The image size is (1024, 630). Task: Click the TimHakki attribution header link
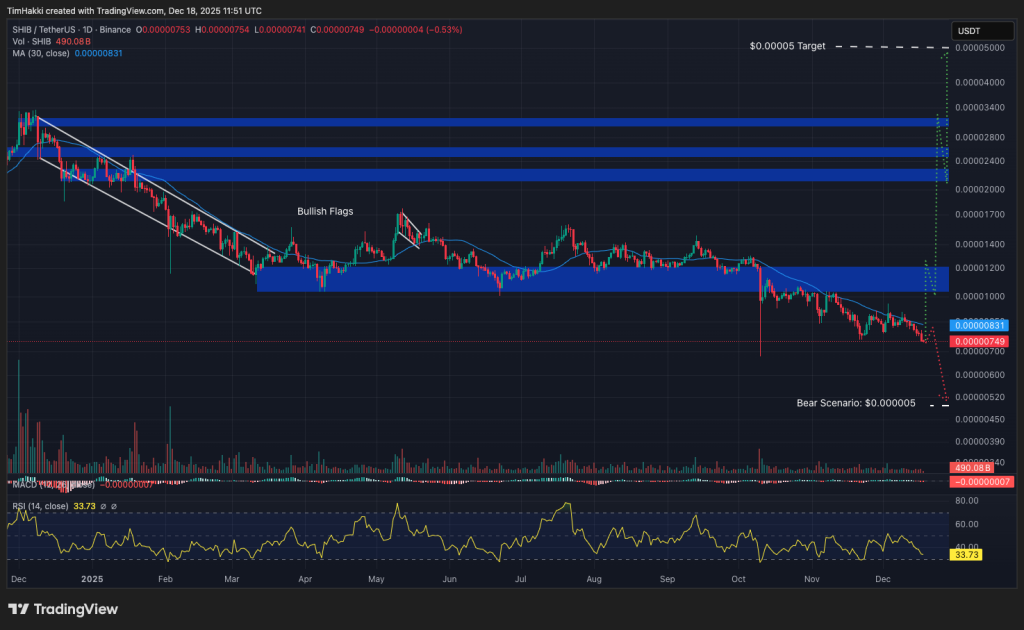click(x=130, y=10)
